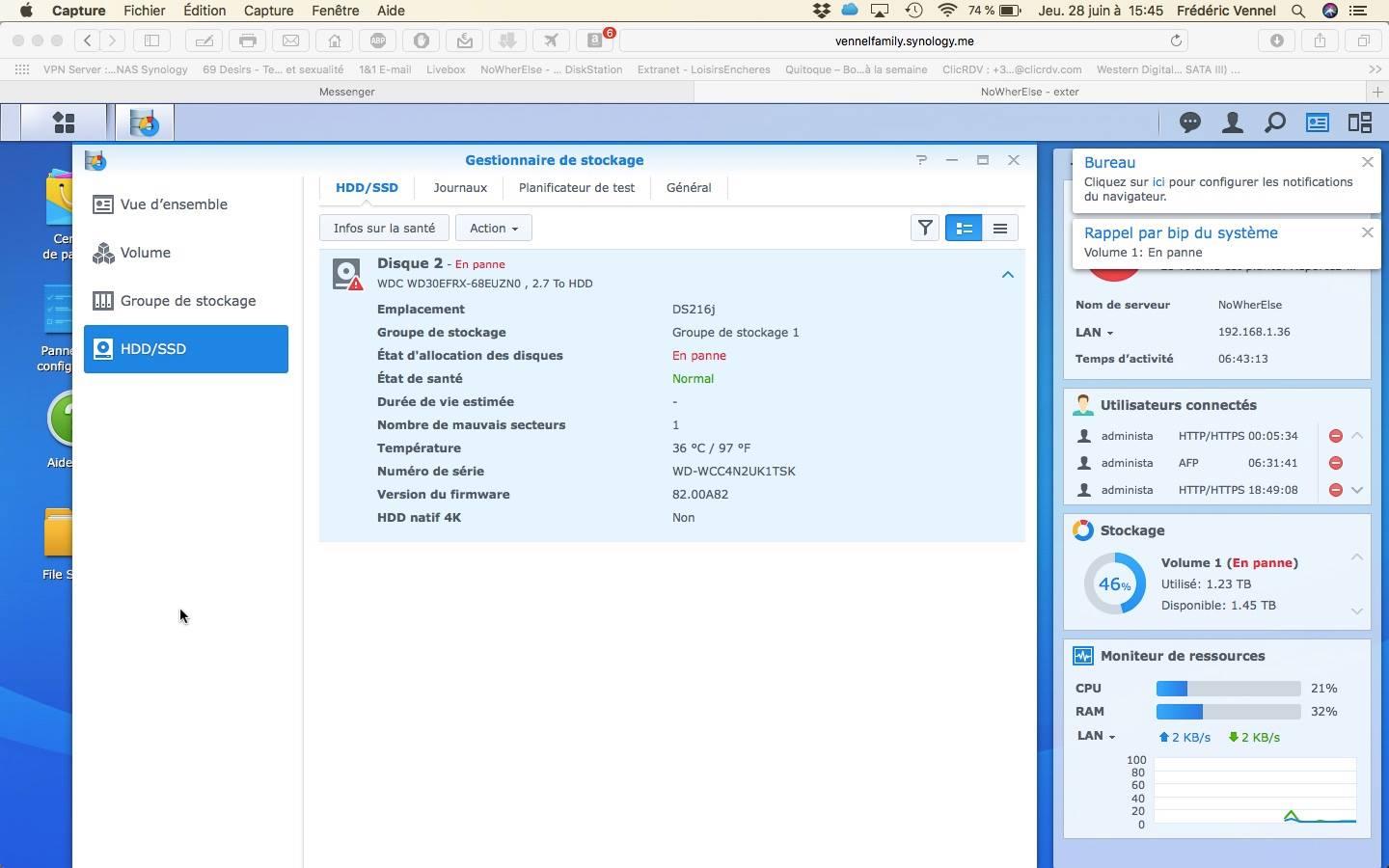Open the Planificateur de test tab
This screenshot has width=1389, height=868.
576,188
